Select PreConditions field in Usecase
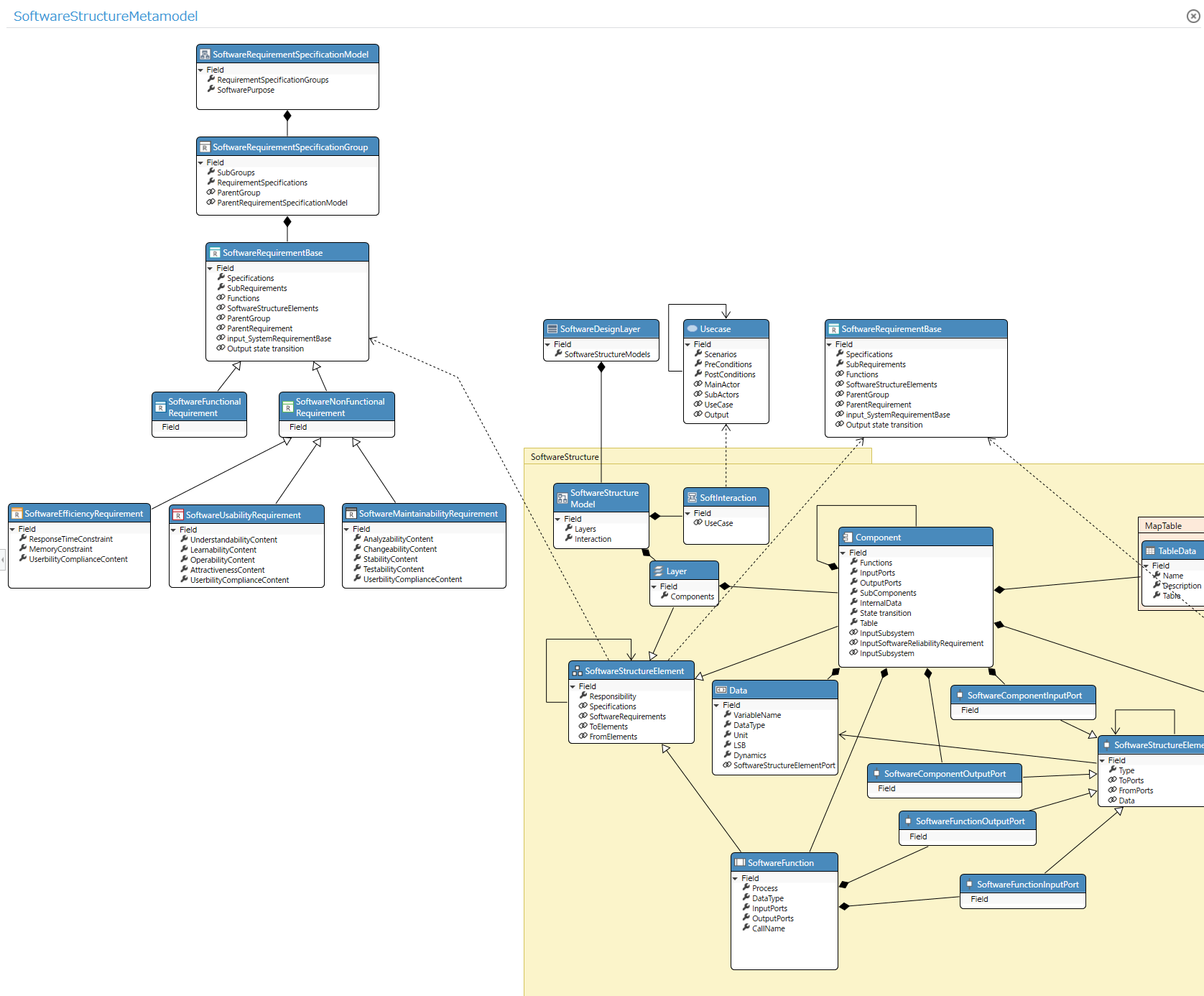Image resolution: width=1204 pixels, height=996 pixels. coord(728,364)
